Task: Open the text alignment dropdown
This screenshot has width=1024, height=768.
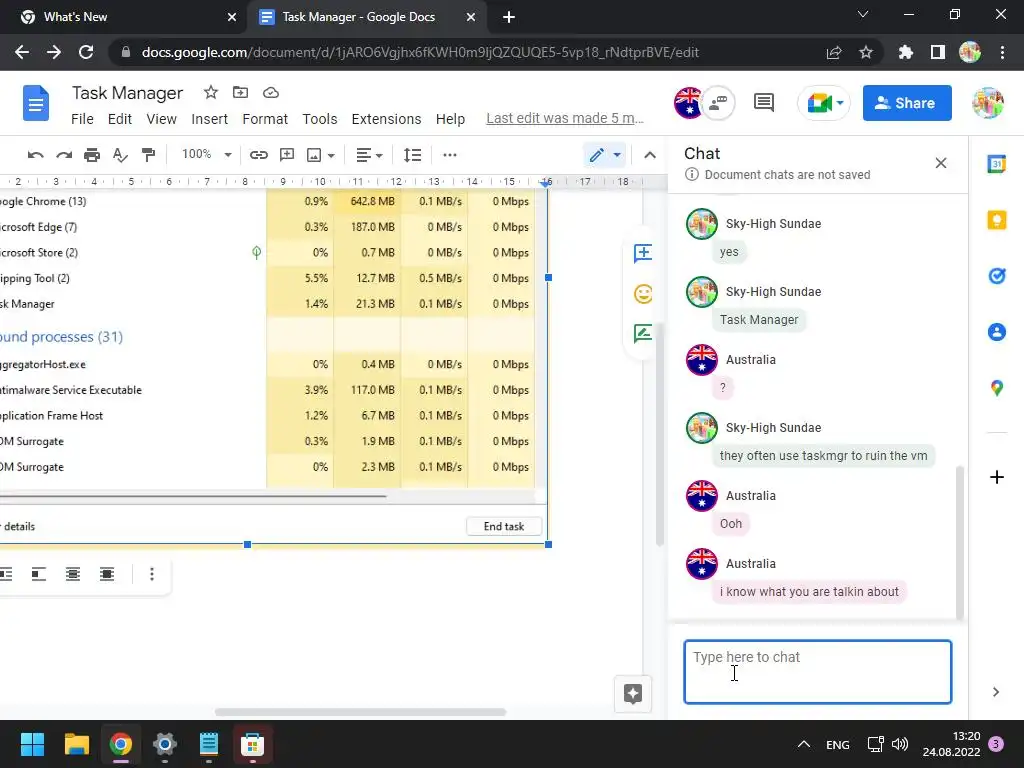Action: pyautogui.click(x=369, y=155)
